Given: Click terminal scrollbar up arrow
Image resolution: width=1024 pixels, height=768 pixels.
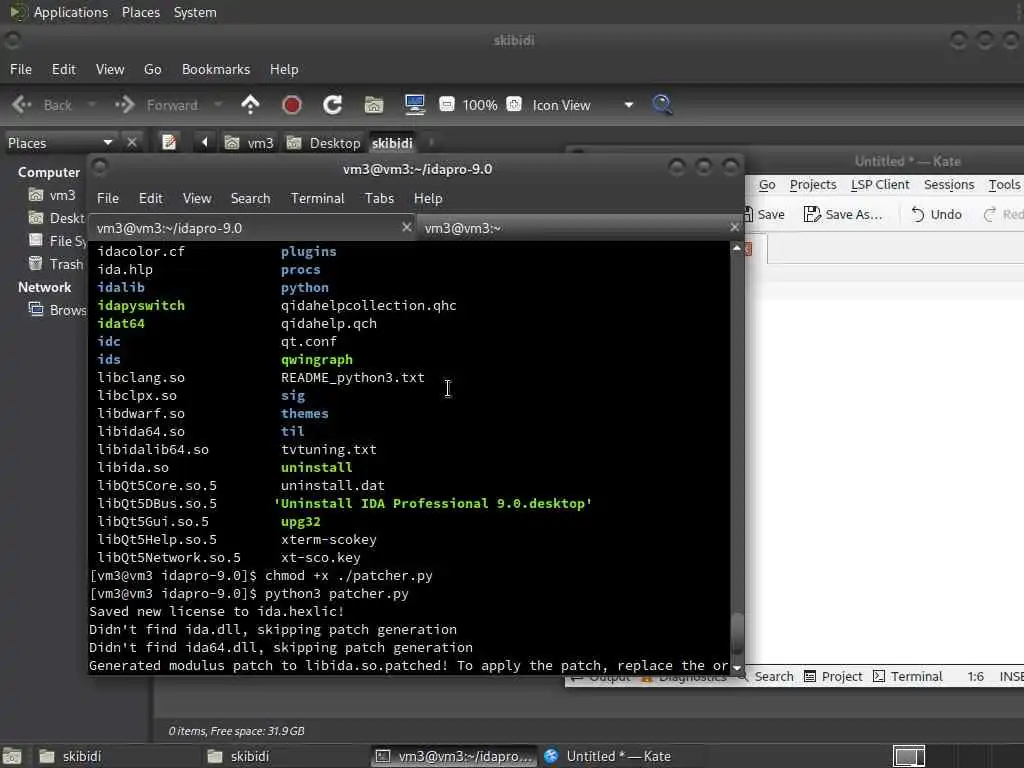Looking at the screenshot, I should (x=737, y=248).
